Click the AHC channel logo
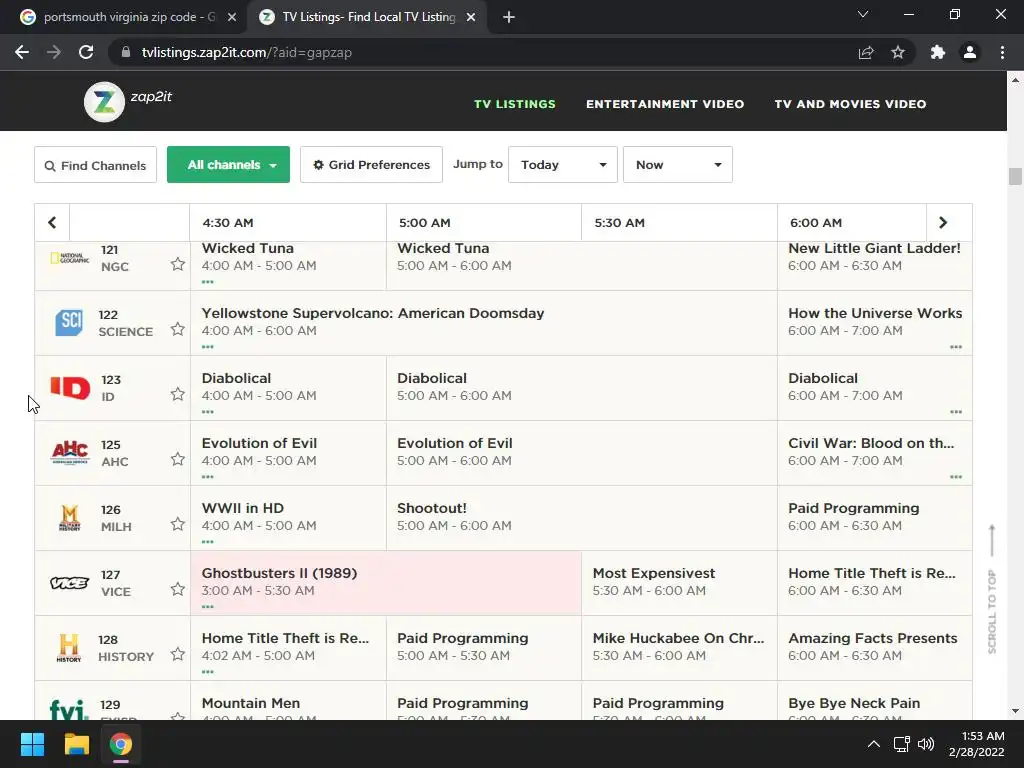 (70, 452)
